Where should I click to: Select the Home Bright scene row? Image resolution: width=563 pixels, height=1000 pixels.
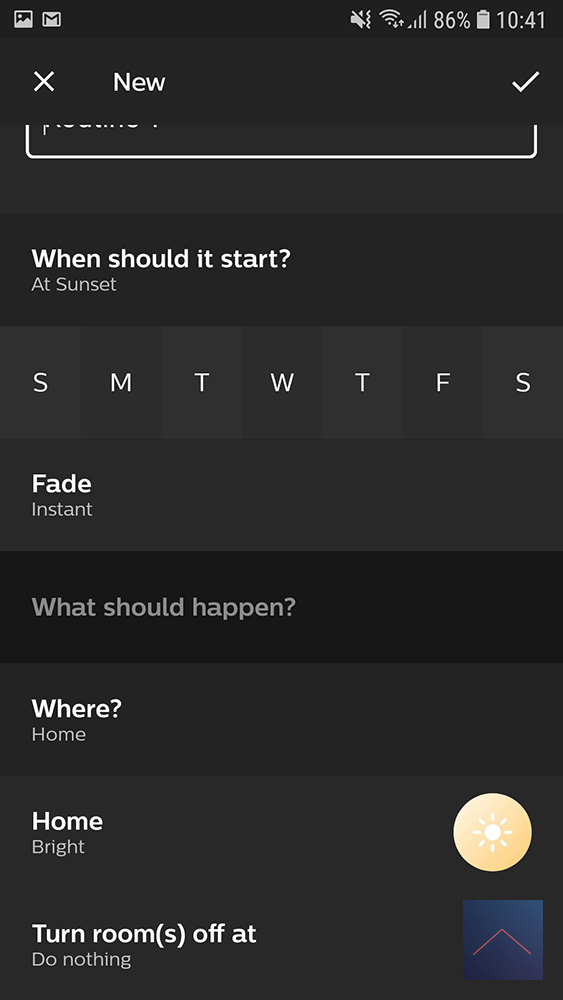(281, 832)
